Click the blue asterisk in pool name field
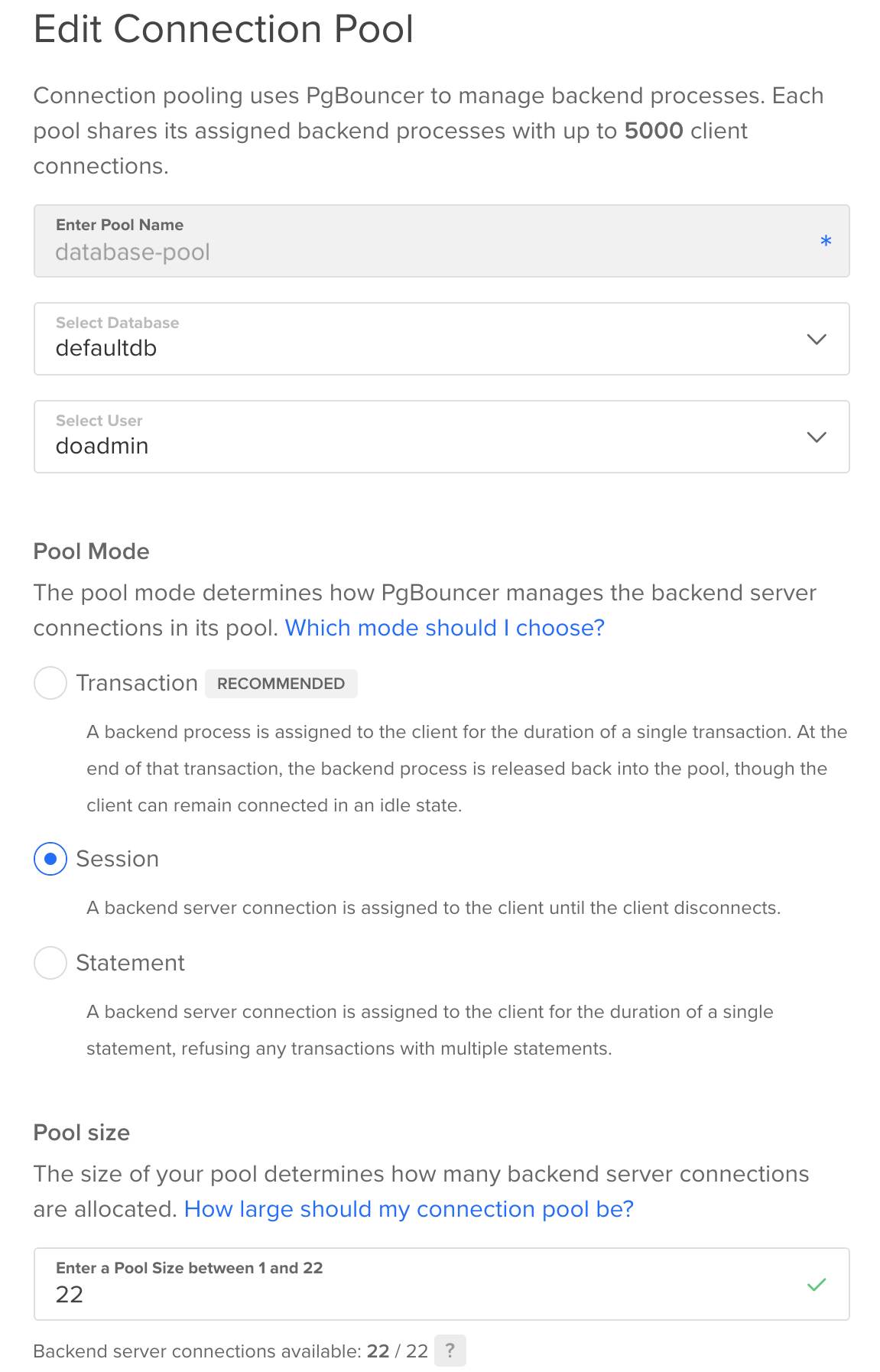 826,240
